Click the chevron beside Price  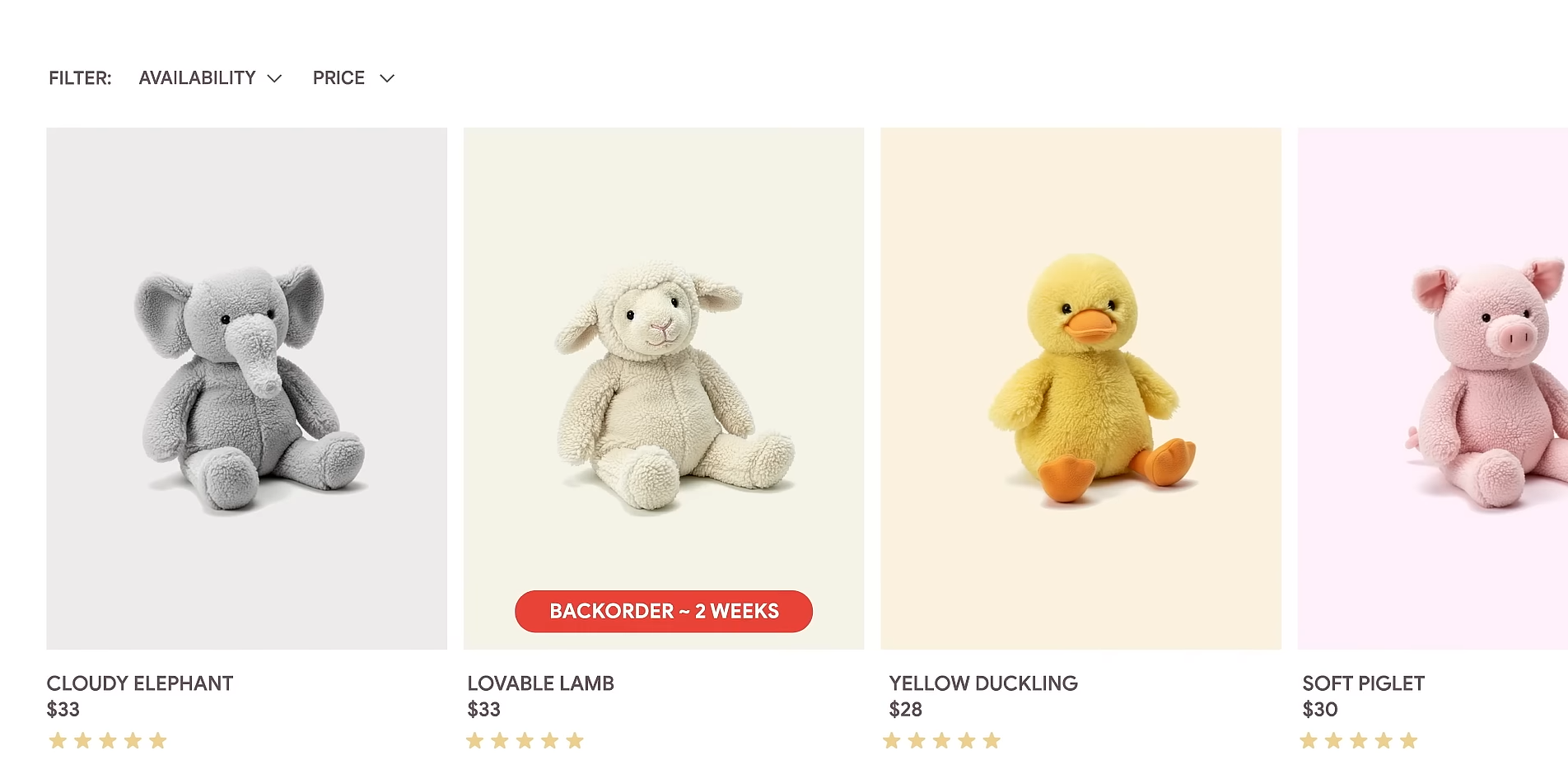point(387,78)
